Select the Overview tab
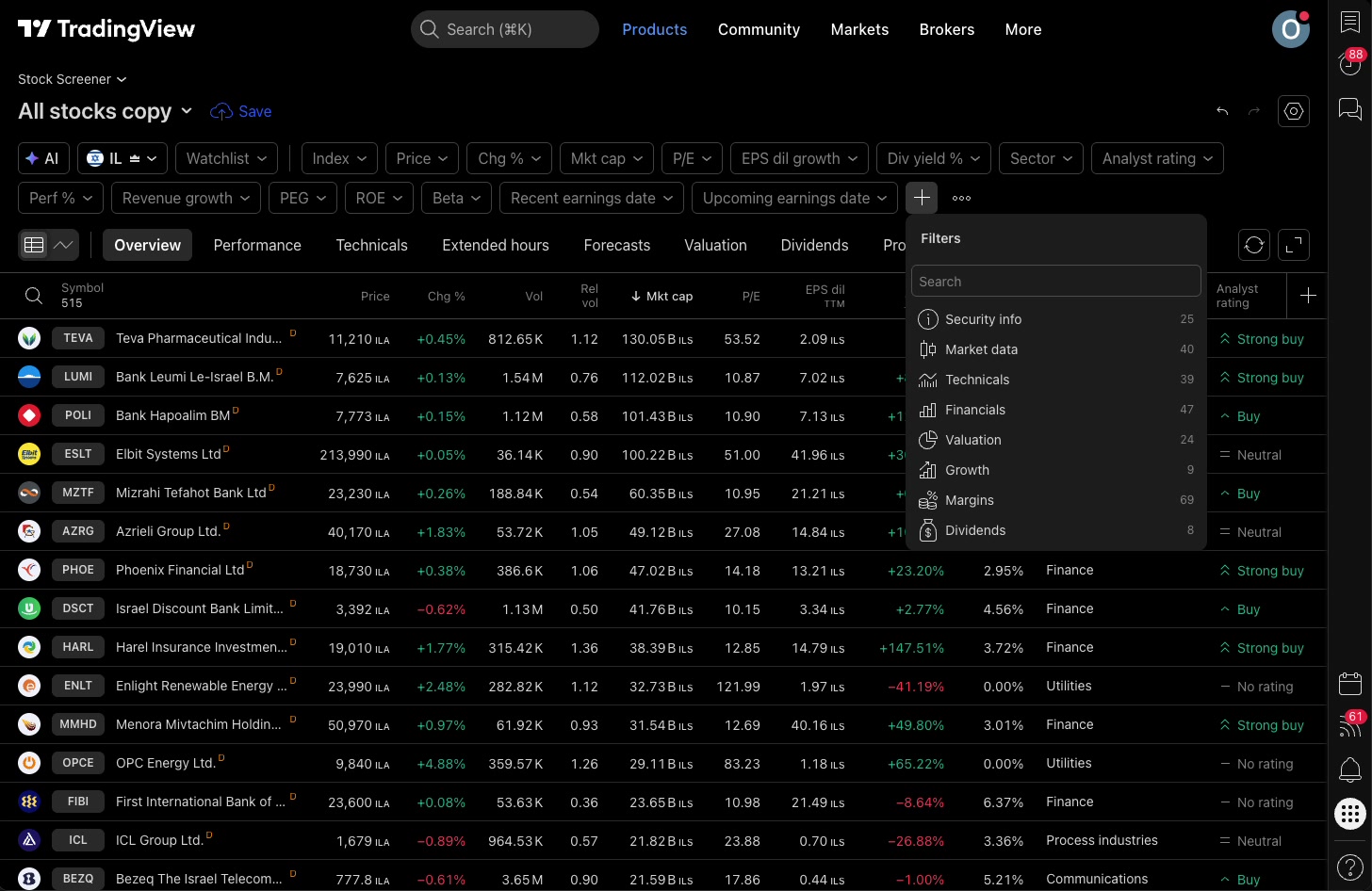 pos(148,245)
